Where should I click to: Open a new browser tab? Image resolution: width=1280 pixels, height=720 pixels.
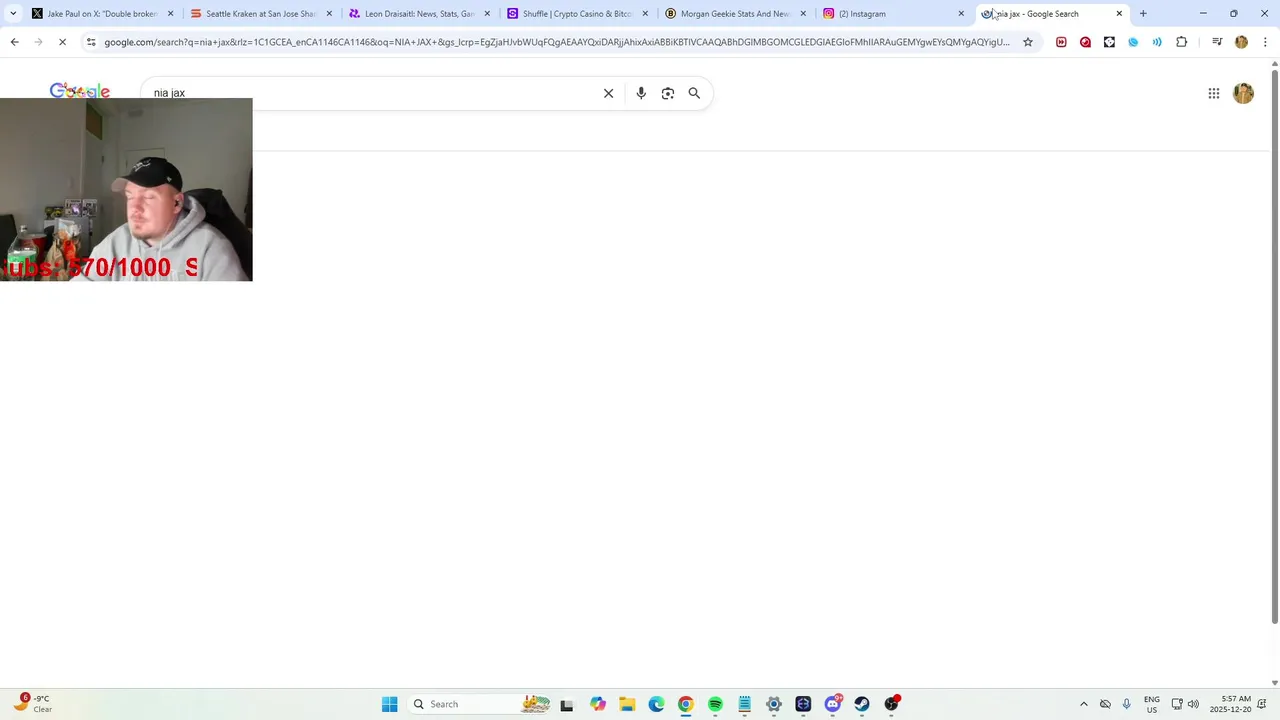(1143, 14)
